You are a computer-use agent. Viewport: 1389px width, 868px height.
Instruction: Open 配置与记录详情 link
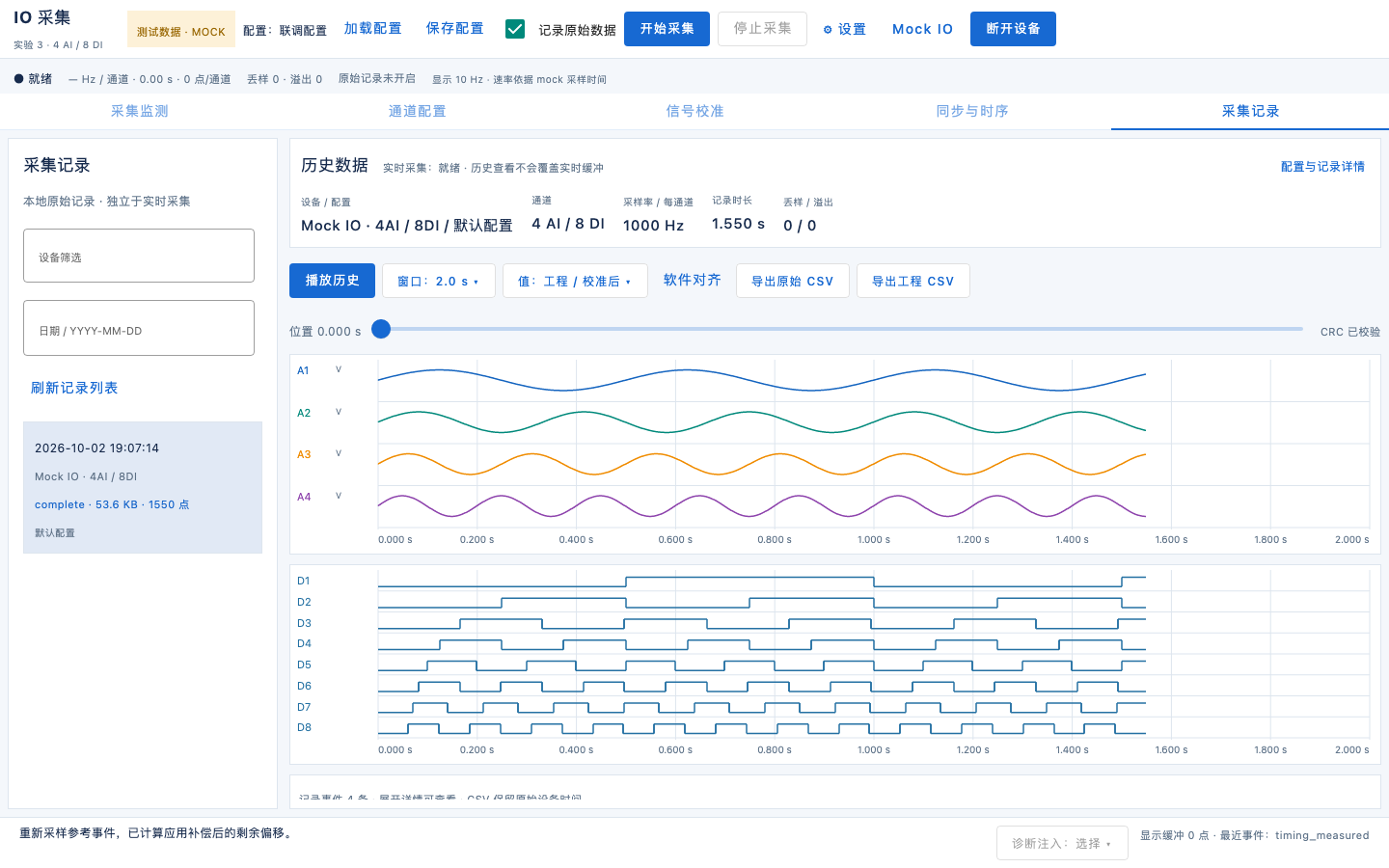(1322, 167)
